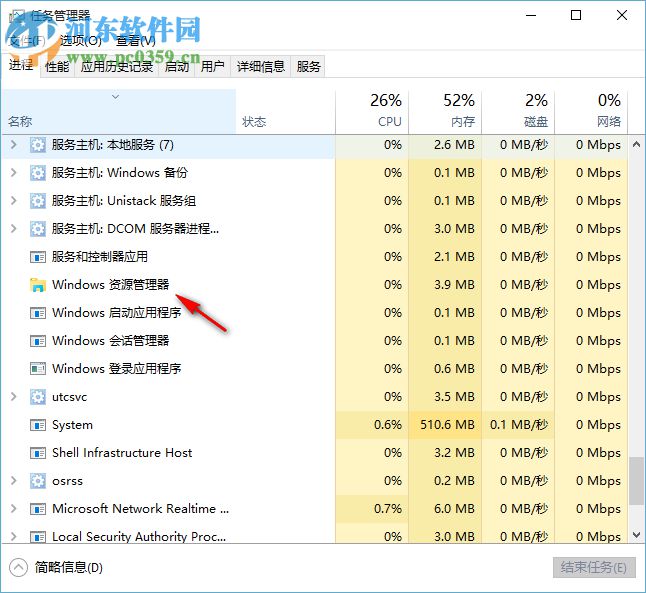646x593 pixels.
Task: Click the sort chevron above 名称 column
Action: pyautogui.click(x=116, y=97)
